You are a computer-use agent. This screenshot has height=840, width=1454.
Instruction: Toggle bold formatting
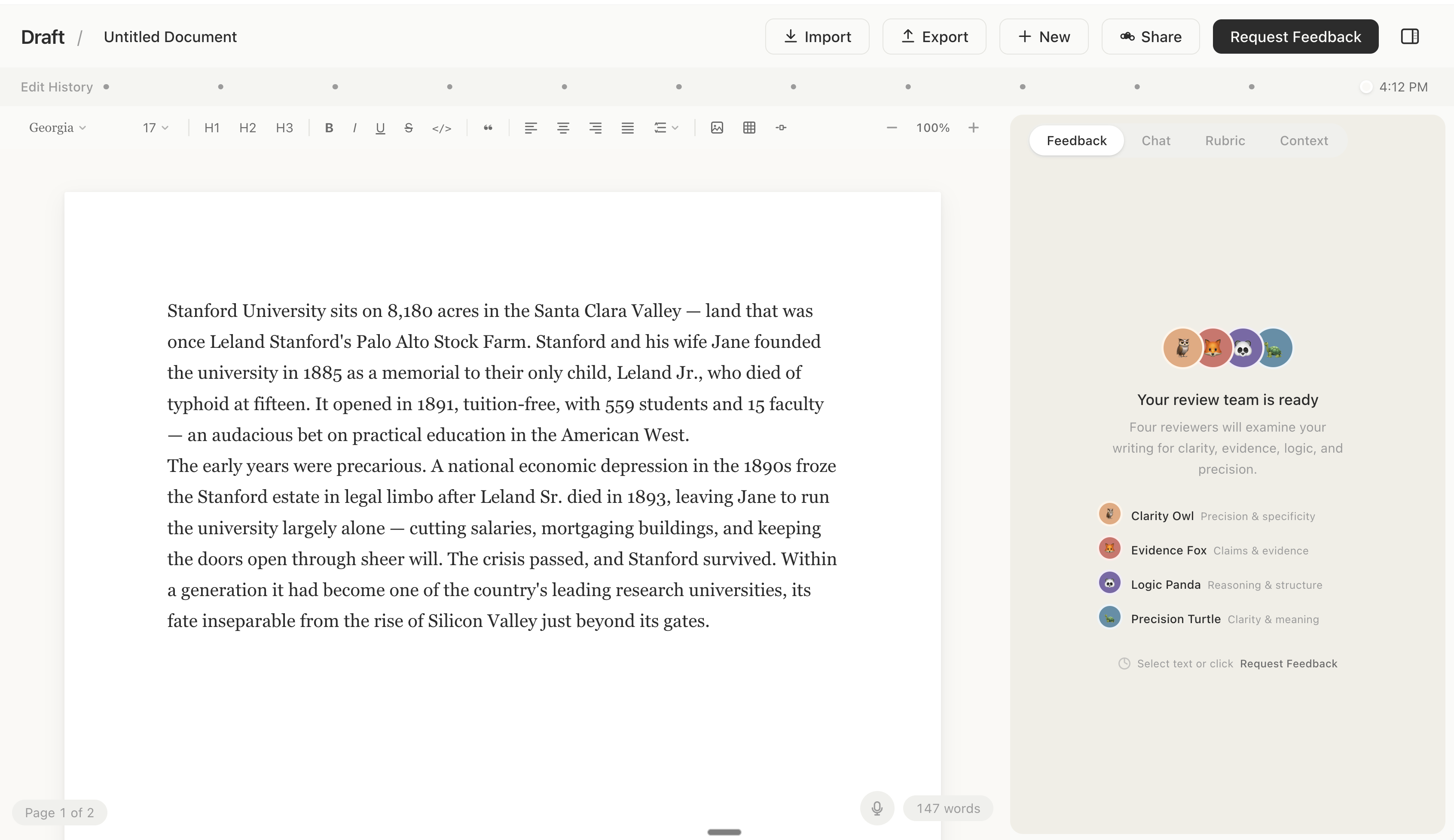329,128
